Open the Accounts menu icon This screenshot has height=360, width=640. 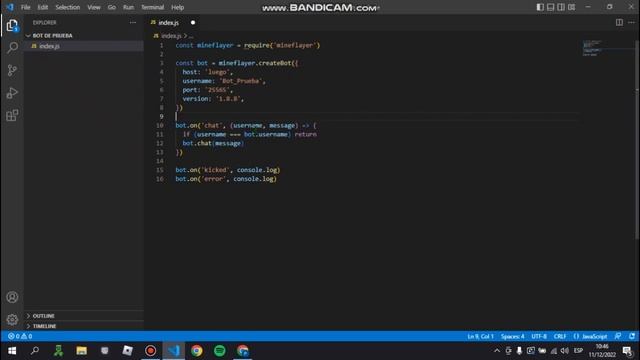pyautogui.click(x=12, y=297)
